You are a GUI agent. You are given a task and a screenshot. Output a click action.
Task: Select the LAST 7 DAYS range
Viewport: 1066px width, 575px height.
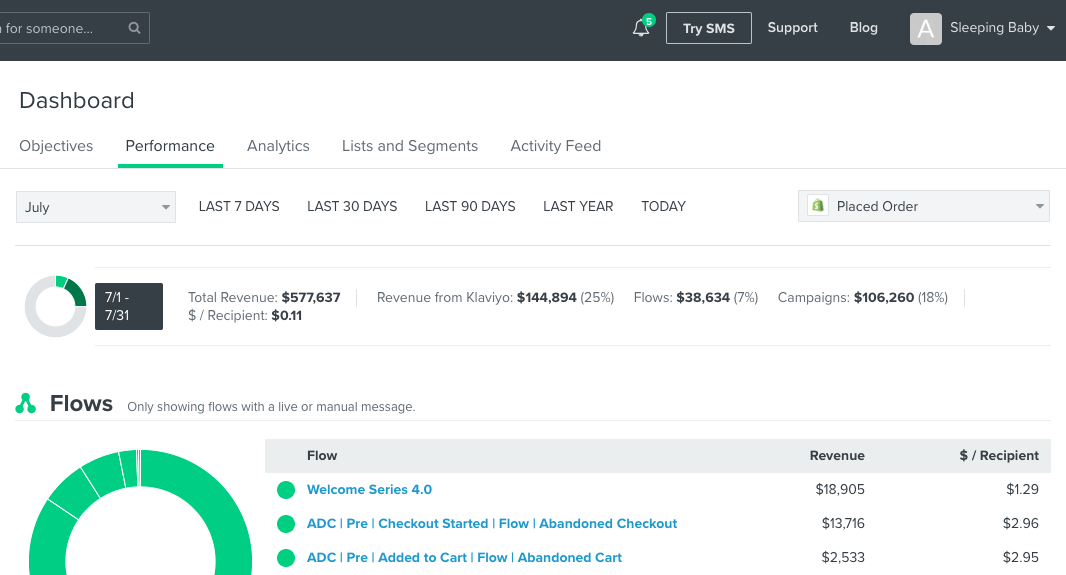(x=239, y=206)
